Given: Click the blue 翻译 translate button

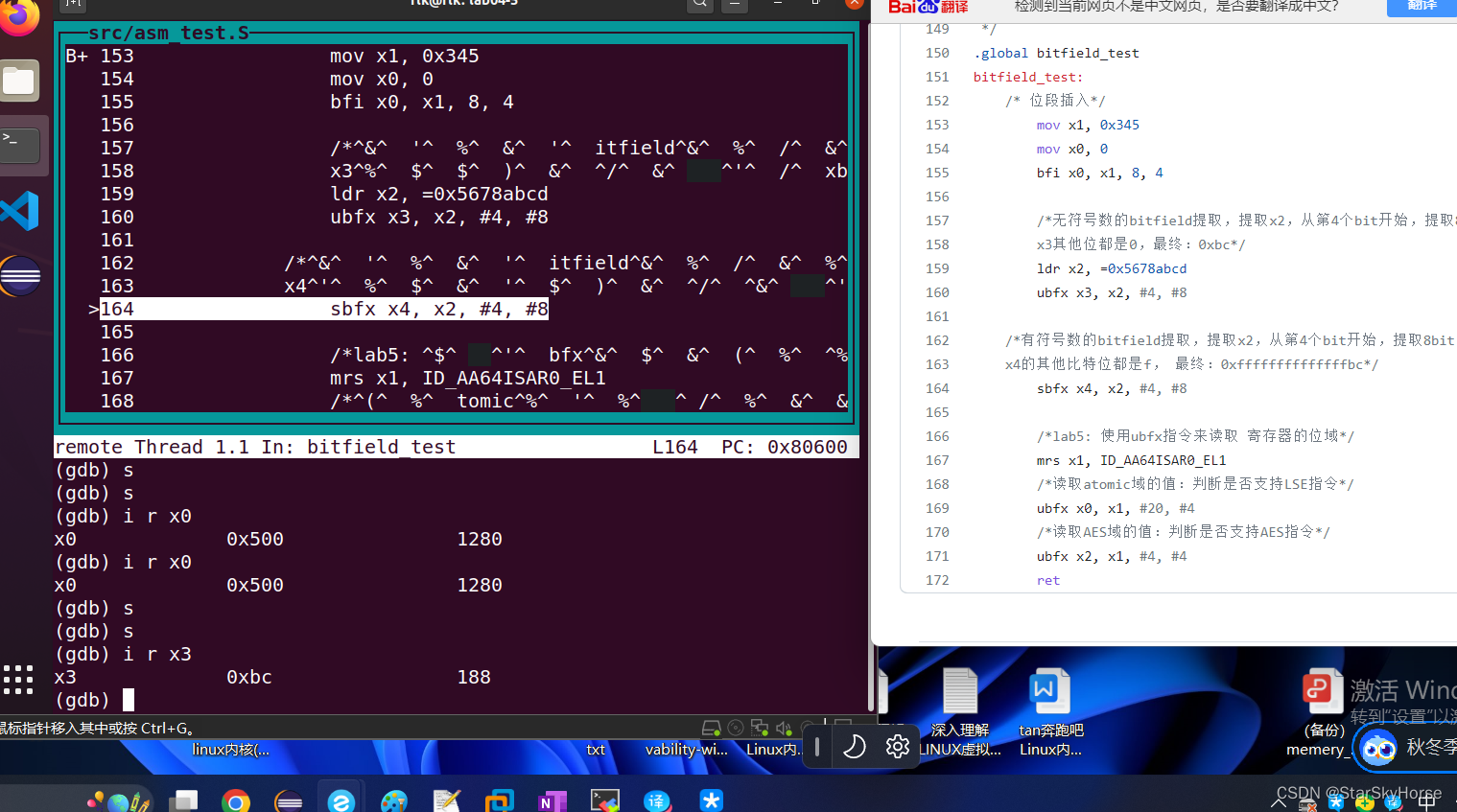Looking at the screenshot, I should [x=1422, y=6].
